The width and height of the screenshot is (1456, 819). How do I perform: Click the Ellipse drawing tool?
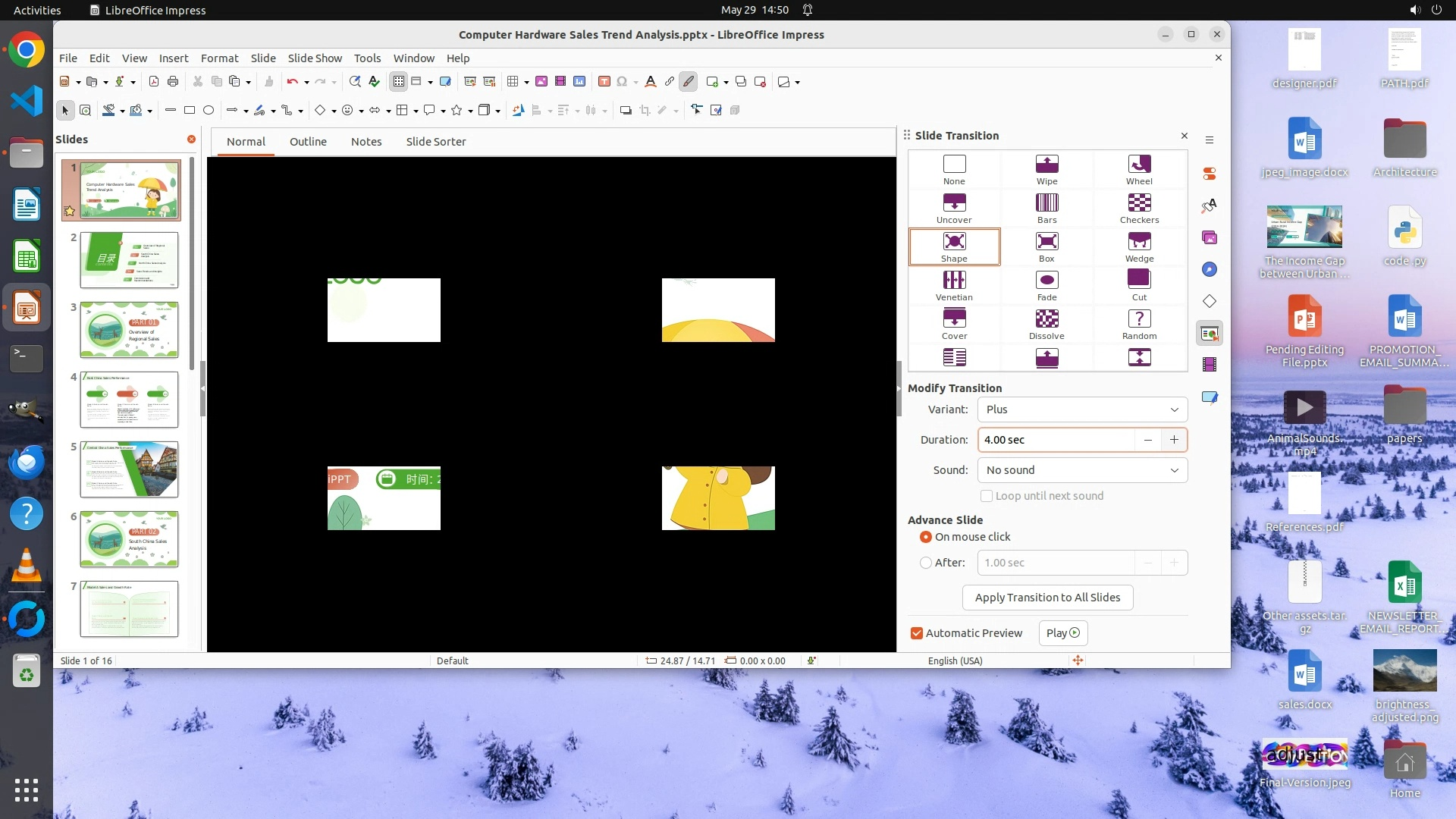(209, 111)
